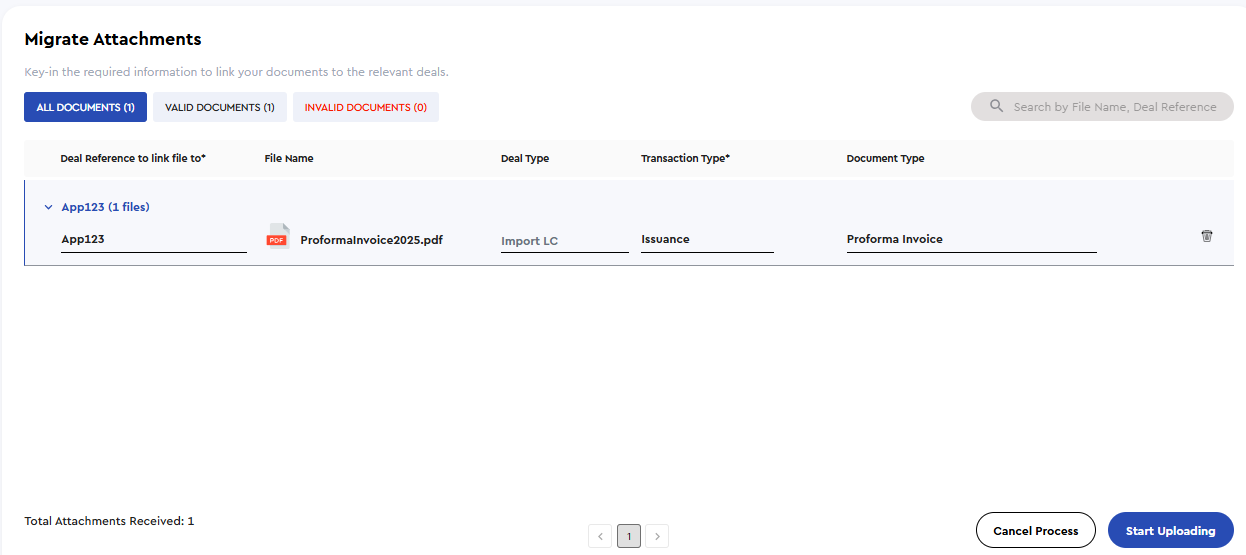This screenshot has width=1246, height=555.
Task: Go to previous page with left arrow
Action: (600, 536)
